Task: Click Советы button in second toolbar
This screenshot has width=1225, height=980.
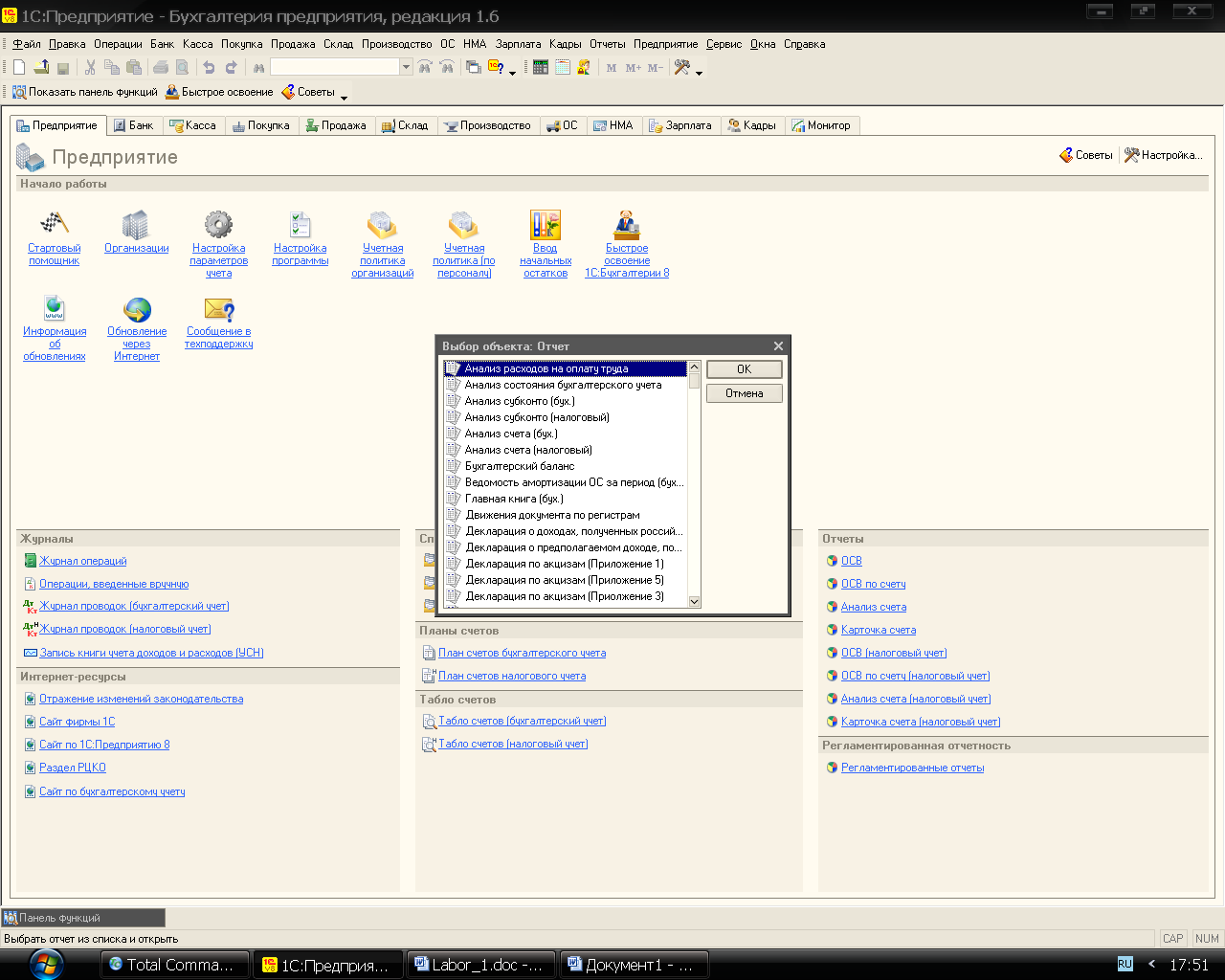Action: click(308, 92)
